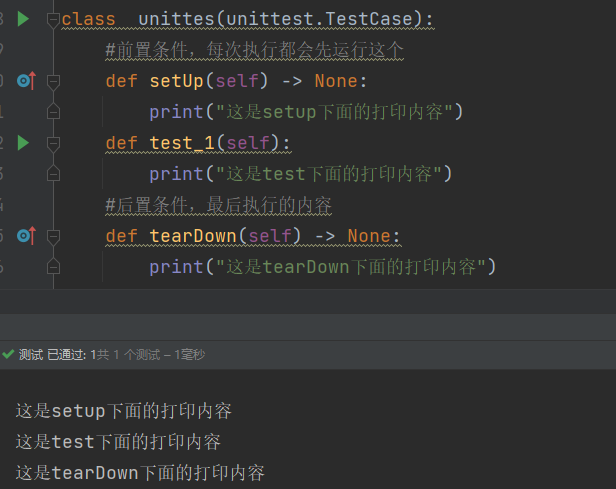Viewport: 616px width, 489px height.
Task: Collapse the test_1 method fold marker
Action: point(53,144)
